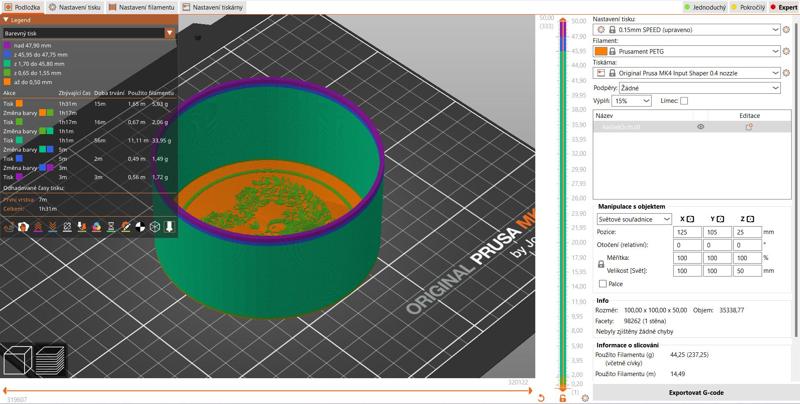The image size is (800, 404).
Task: Click the X axis mirror icon
Action: coord(690,219)
